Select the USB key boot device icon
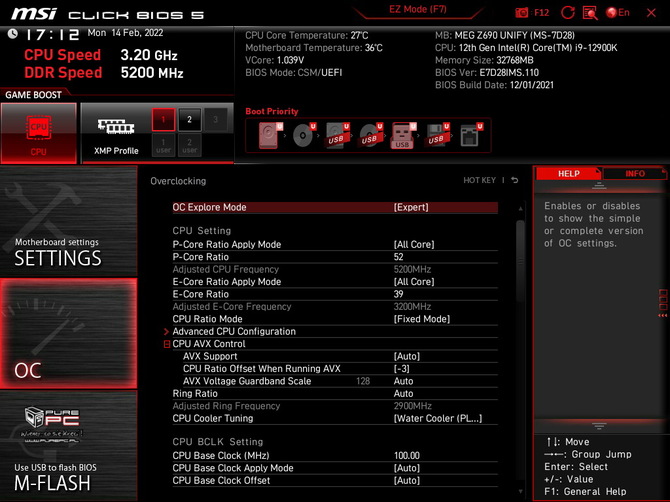The image size is (670, 502). (x=403, y=135)
